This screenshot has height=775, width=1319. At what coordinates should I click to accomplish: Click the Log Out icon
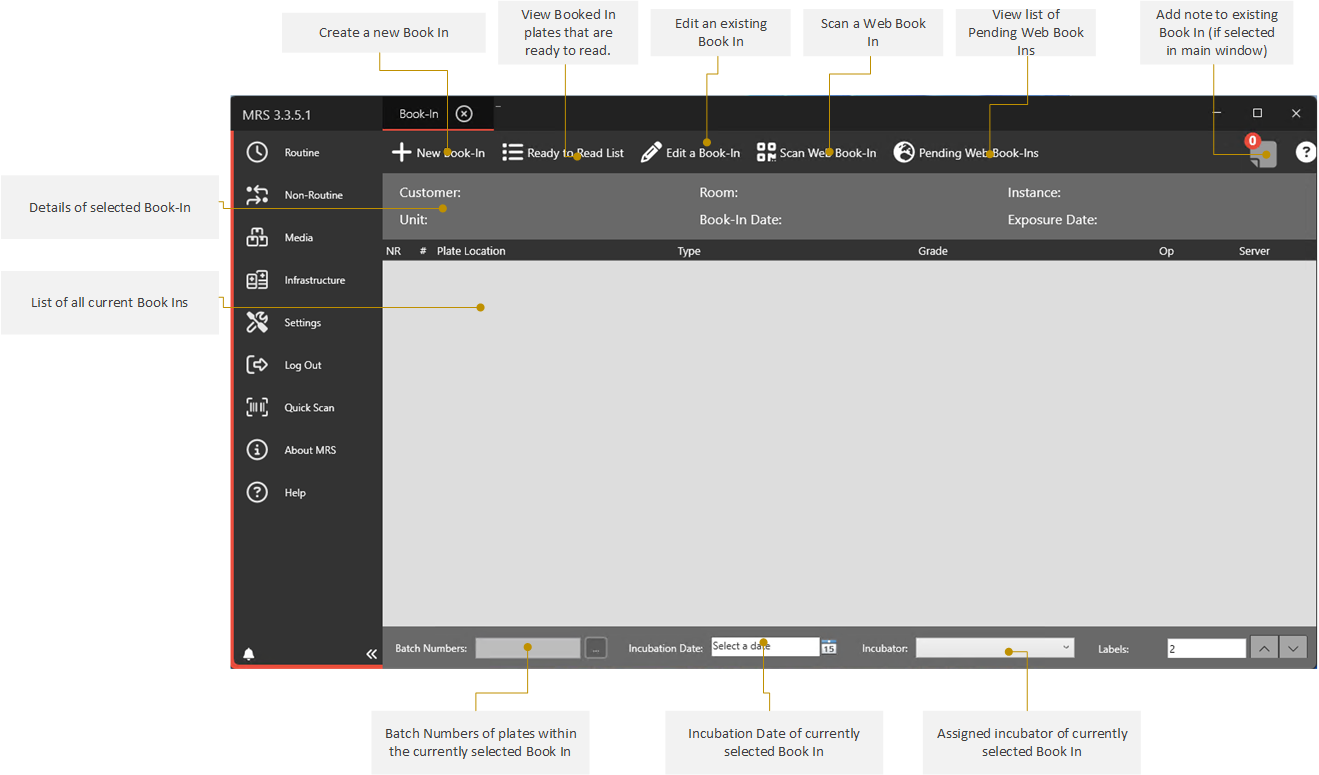point(257,365)
